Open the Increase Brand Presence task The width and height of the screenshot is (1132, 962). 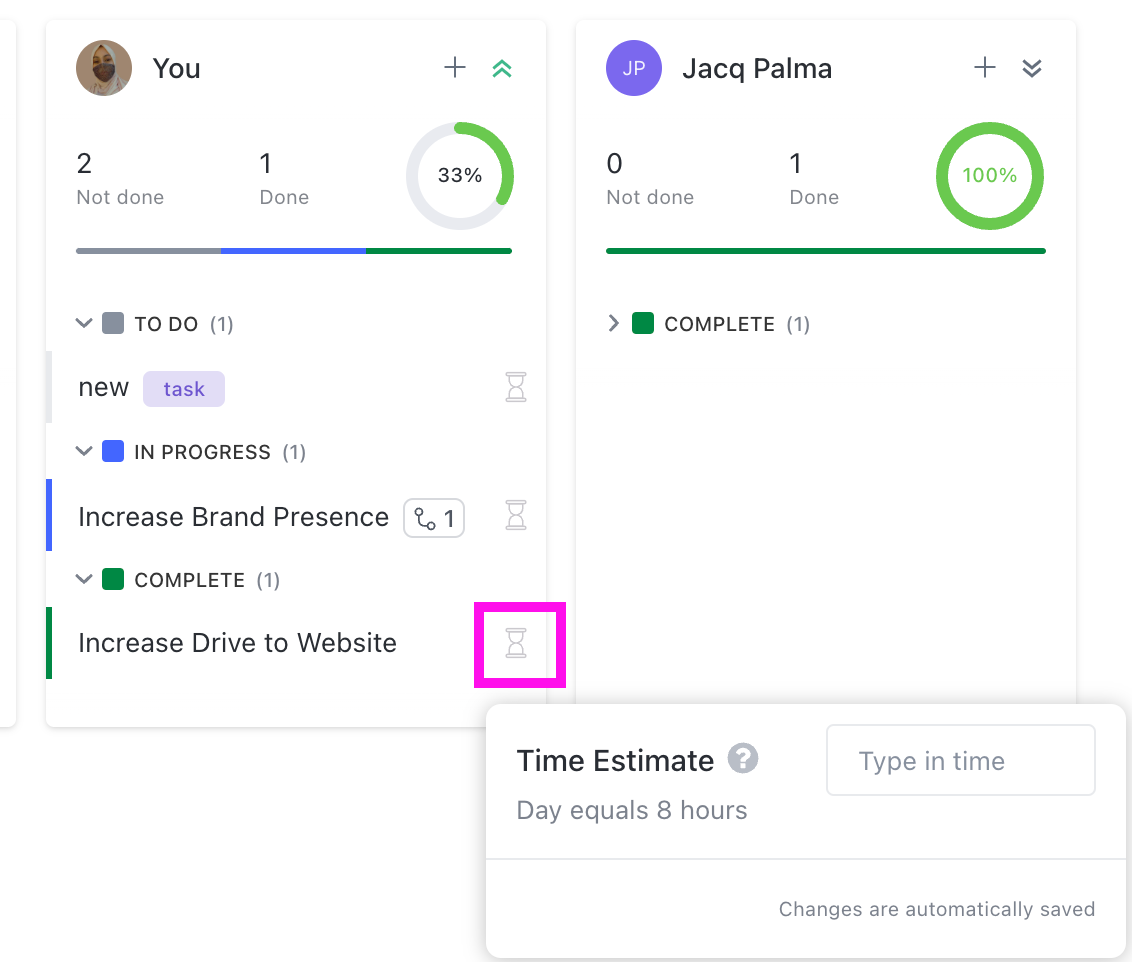(233, 517)
